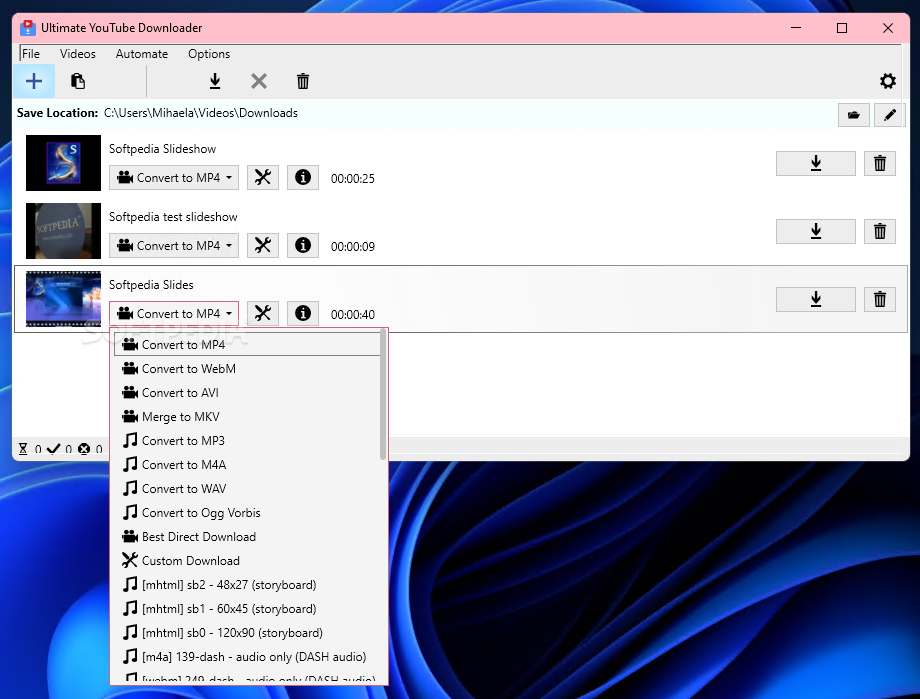Delete Softpedia test slideshow from list

point(880,231)
